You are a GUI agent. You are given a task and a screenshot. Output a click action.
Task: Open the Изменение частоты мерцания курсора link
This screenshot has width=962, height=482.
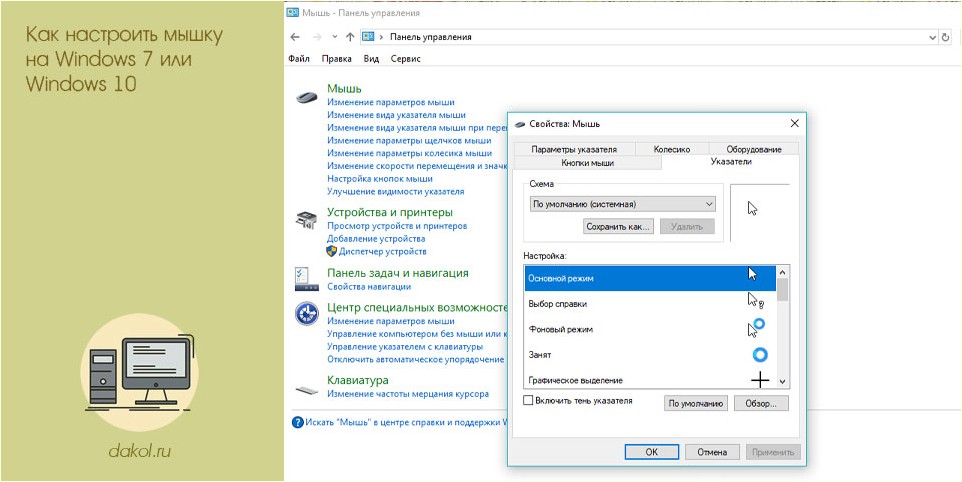pos(408,394)
